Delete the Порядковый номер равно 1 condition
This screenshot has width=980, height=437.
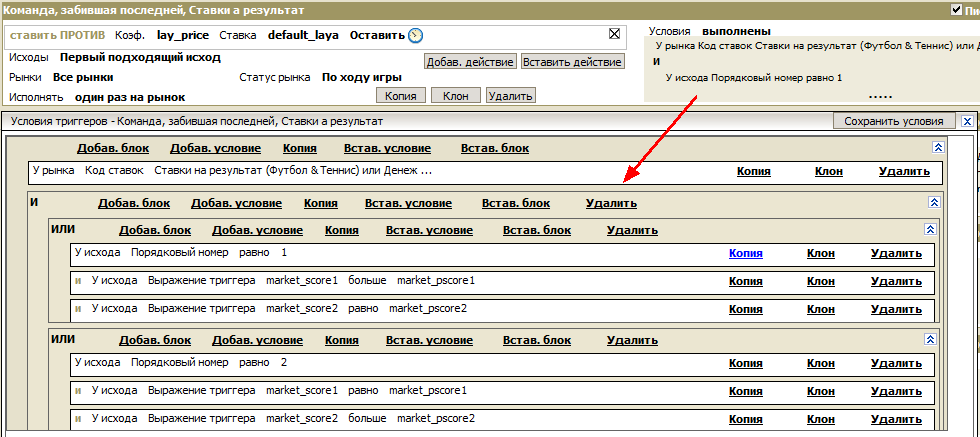(896, 253)
